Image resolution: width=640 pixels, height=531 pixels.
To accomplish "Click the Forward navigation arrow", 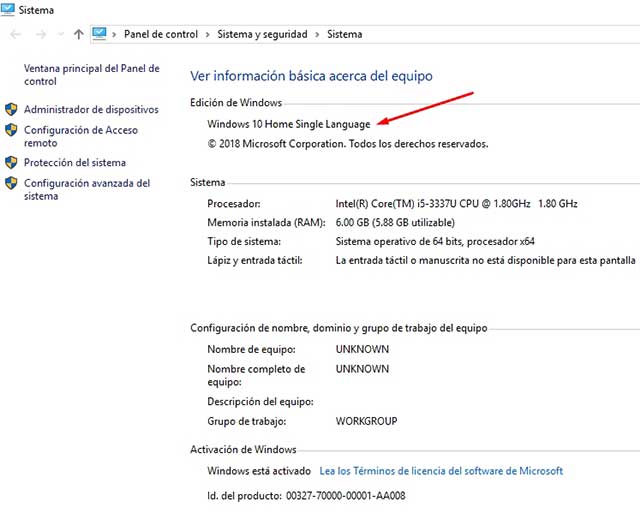I will pos(41,35).
